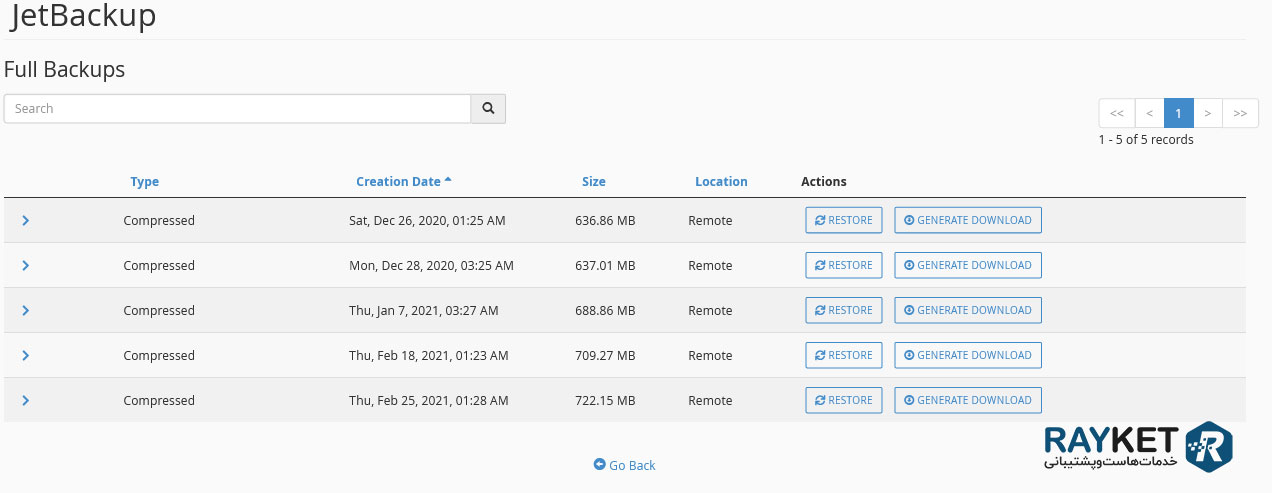
Task: Generate download for Dec 26, 2020 backup
Action: click(x=968, y=220)
